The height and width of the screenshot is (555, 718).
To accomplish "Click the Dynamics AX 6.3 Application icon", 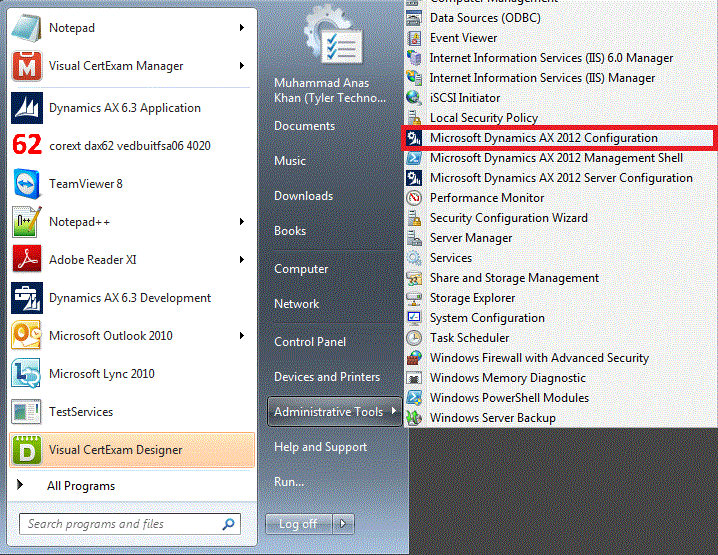I will coord(26,108).
